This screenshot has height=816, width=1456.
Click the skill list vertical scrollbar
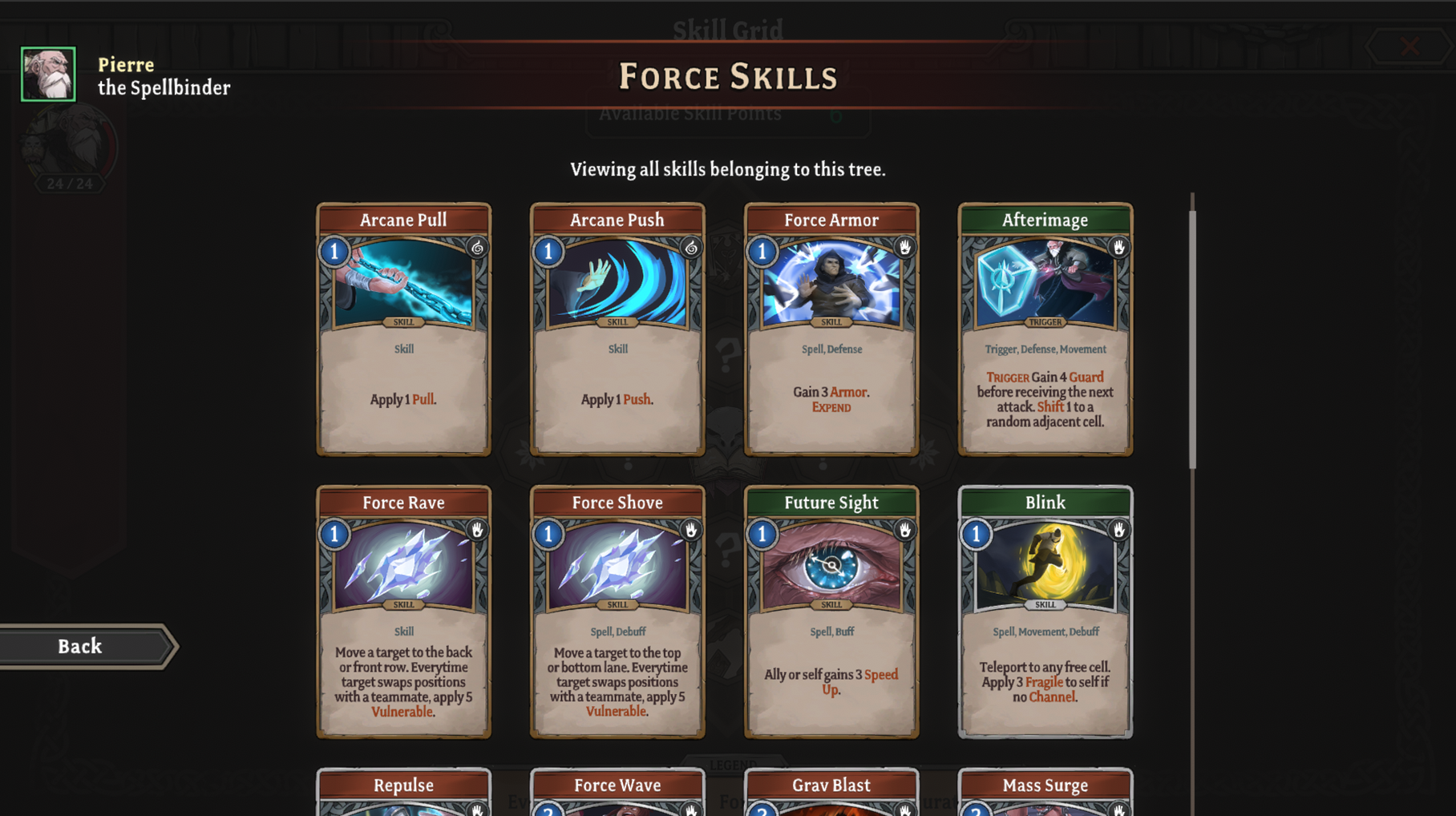[x=1192, y=341]
